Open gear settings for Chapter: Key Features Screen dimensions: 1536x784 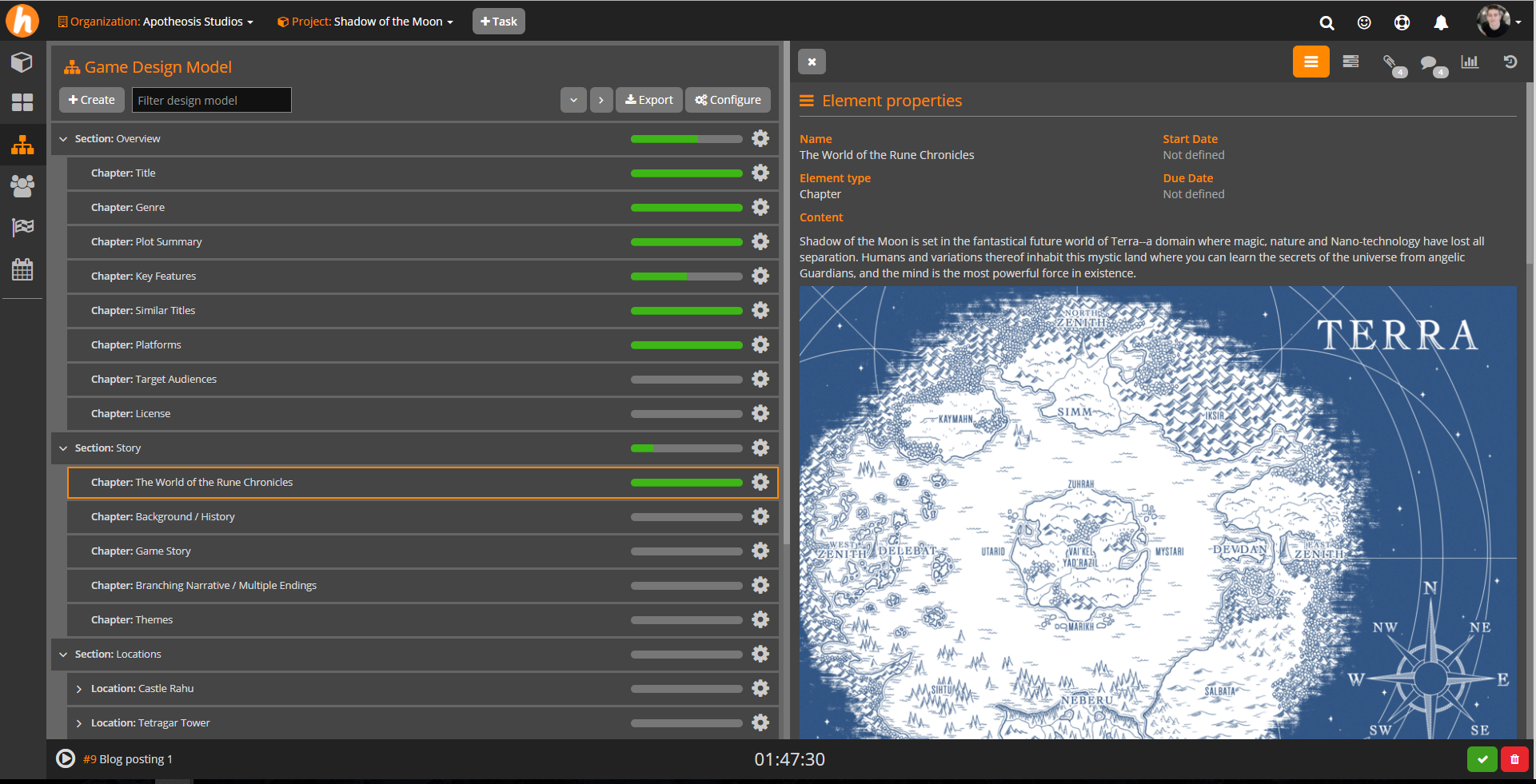[x=760, y=276]
